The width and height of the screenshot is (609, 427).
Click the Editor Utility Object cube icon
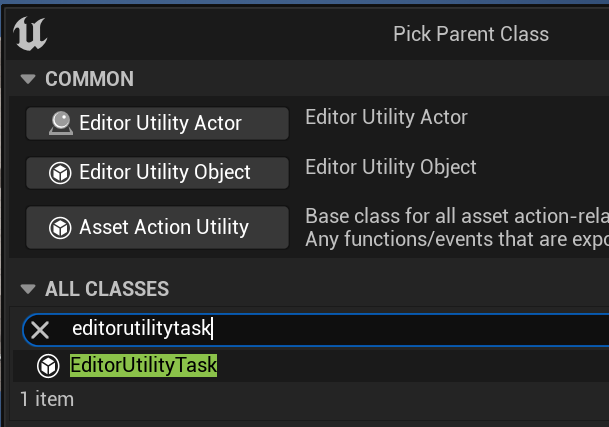point(62,173)
